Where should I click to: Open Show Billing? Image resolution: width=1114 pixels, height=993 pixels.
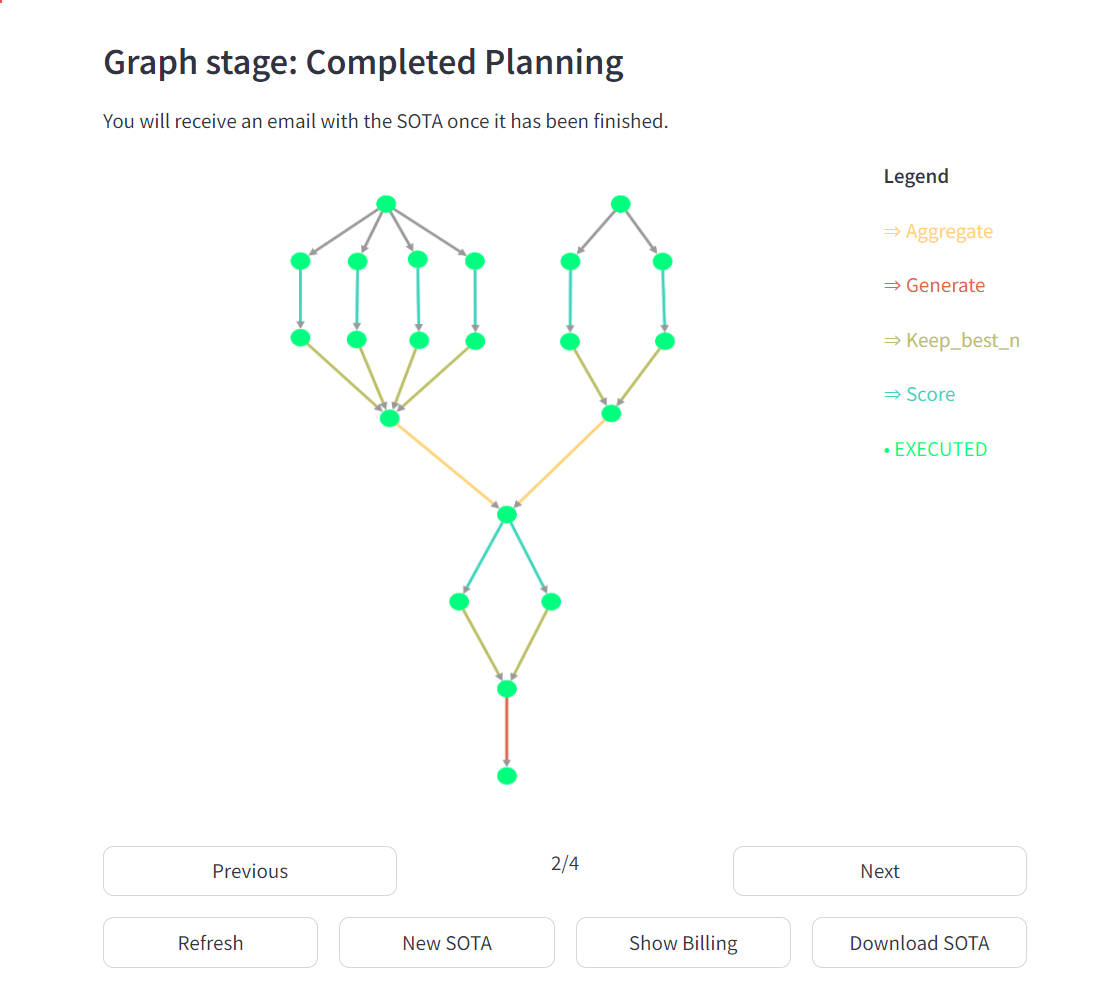pyautogui.click(x=683, y=943)
